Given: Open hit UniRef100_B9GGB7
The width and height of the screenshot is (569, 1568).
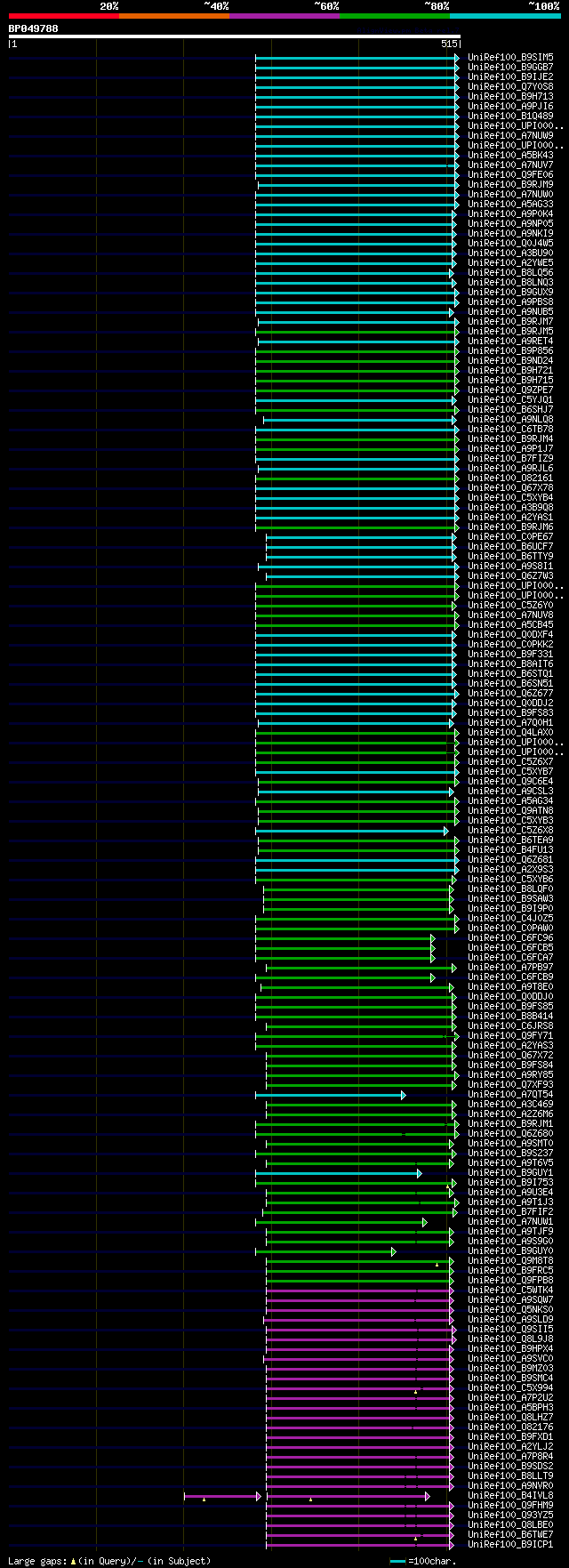Looking at the screenshot, I should point(510,67).
